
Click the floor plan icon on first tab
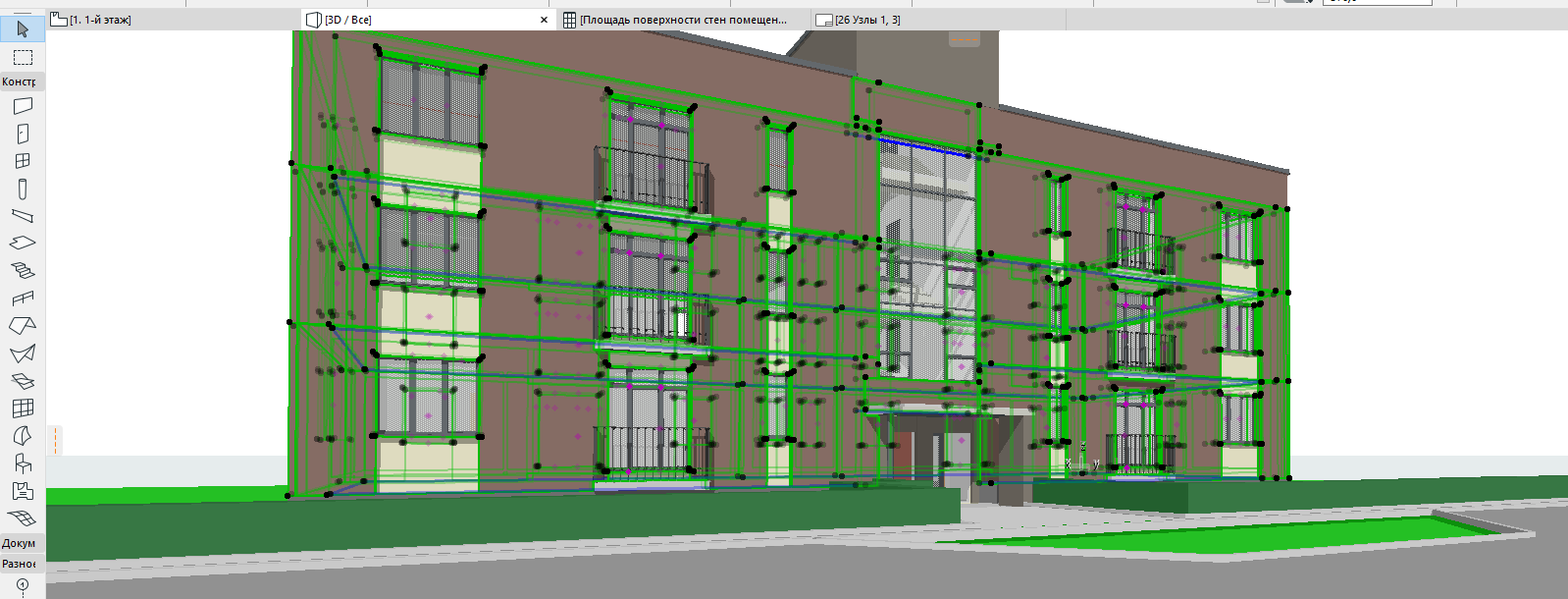58,20
